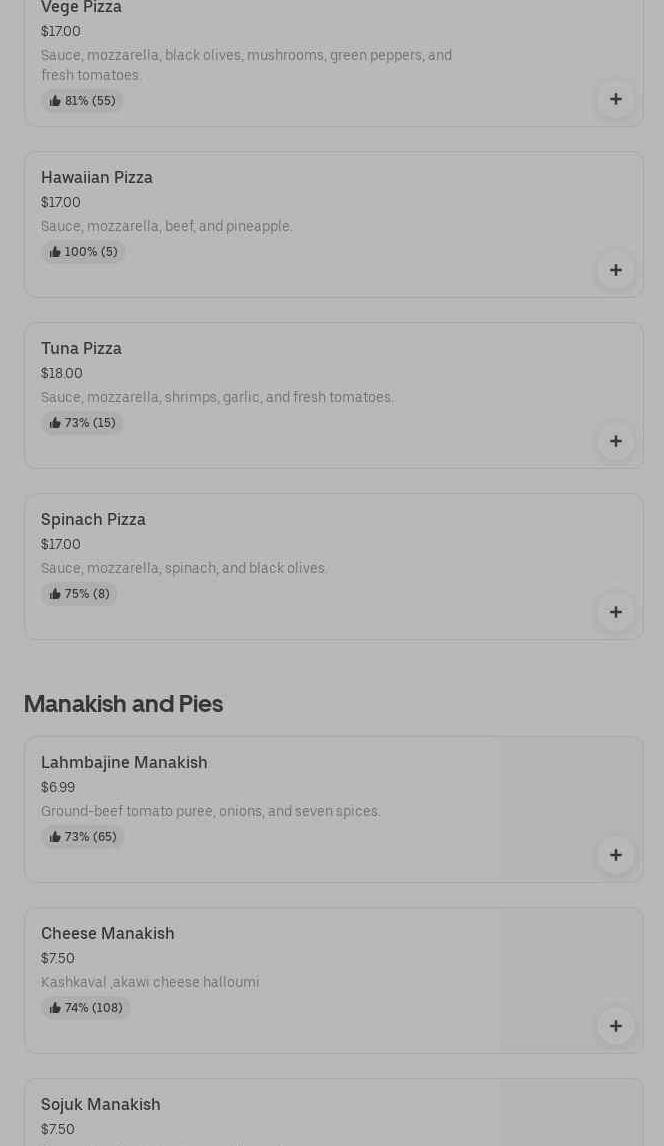
Task: Select Spinach Pizza title
Action: [93, 520]
